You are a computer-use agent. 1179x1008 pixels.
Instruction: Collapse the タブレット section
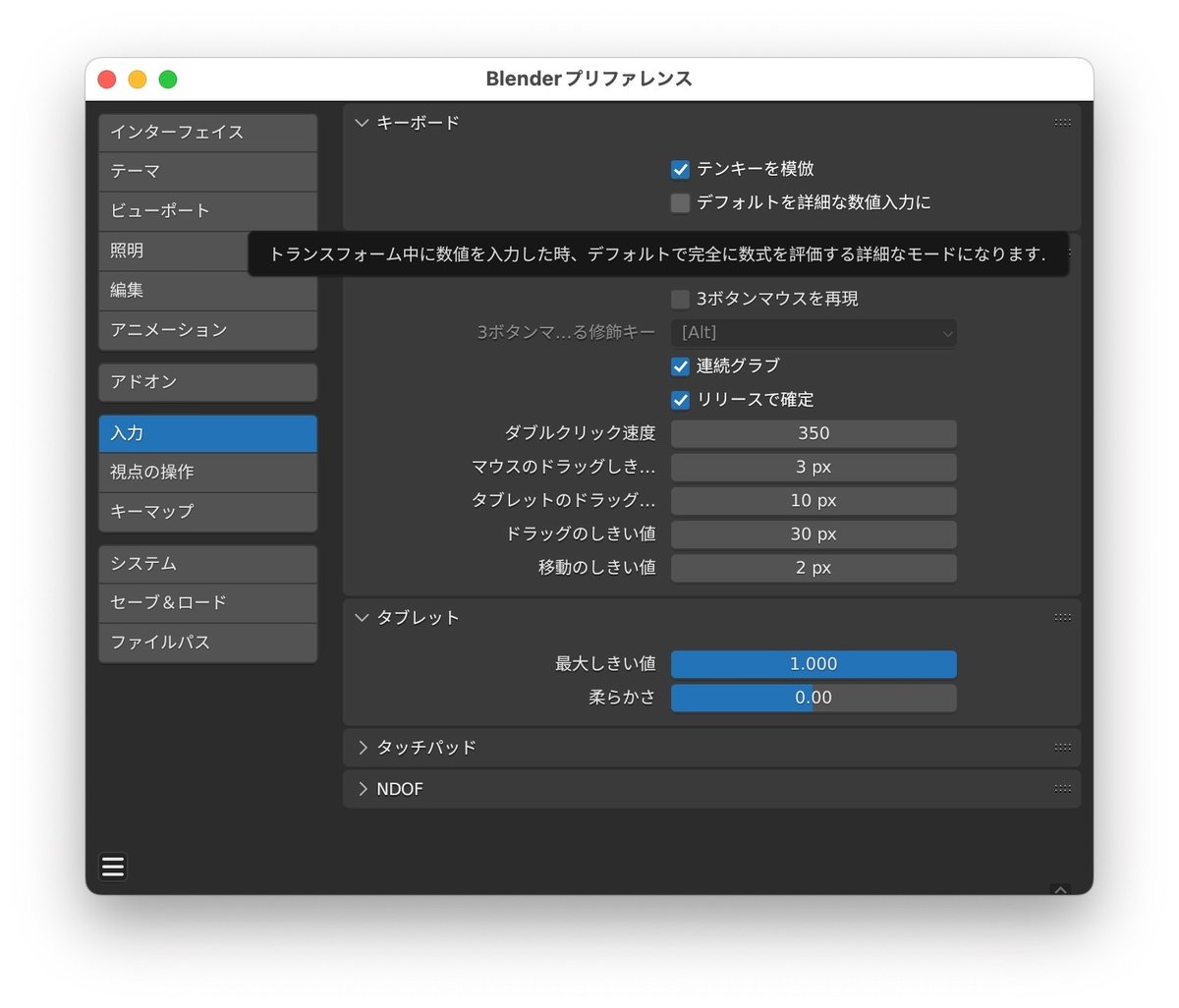pyautogui.click(x=362, y=618)
